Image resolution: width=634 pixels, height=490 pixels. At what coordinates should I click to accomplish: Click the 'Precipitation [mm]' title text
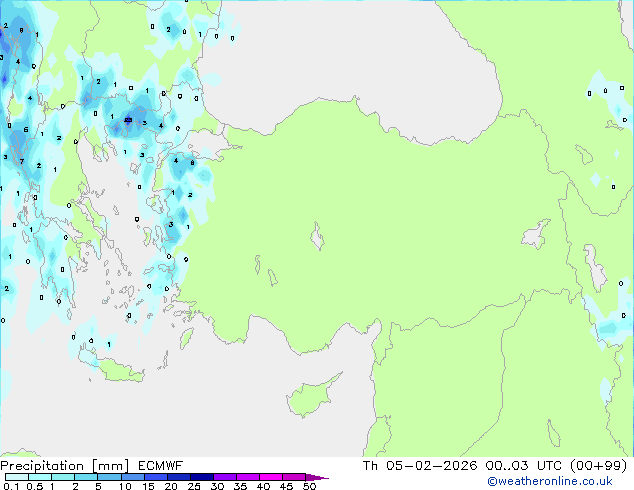[65, 466]
